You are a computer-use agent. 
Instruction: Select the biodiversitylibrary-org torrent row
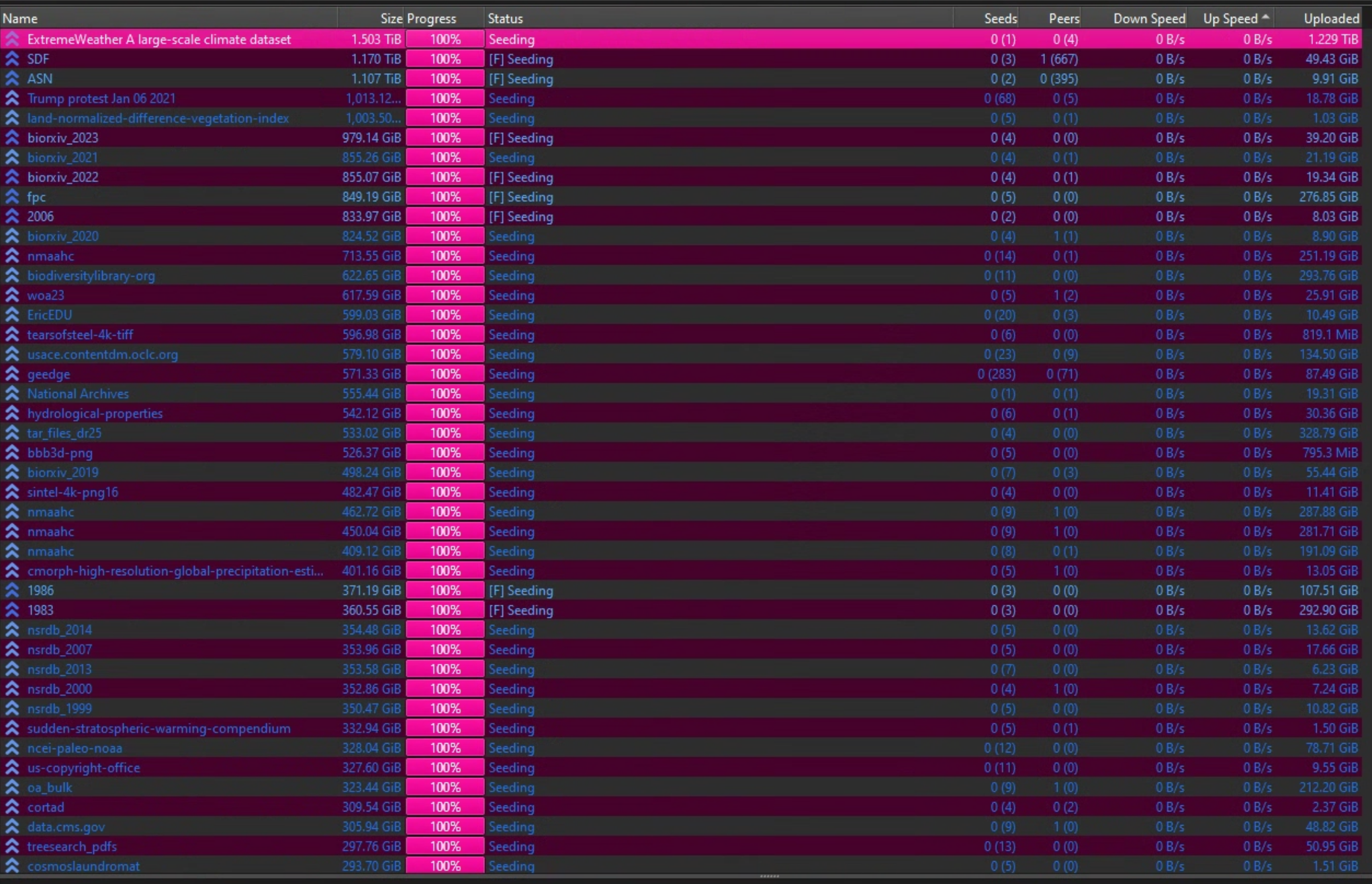point(91,276)
